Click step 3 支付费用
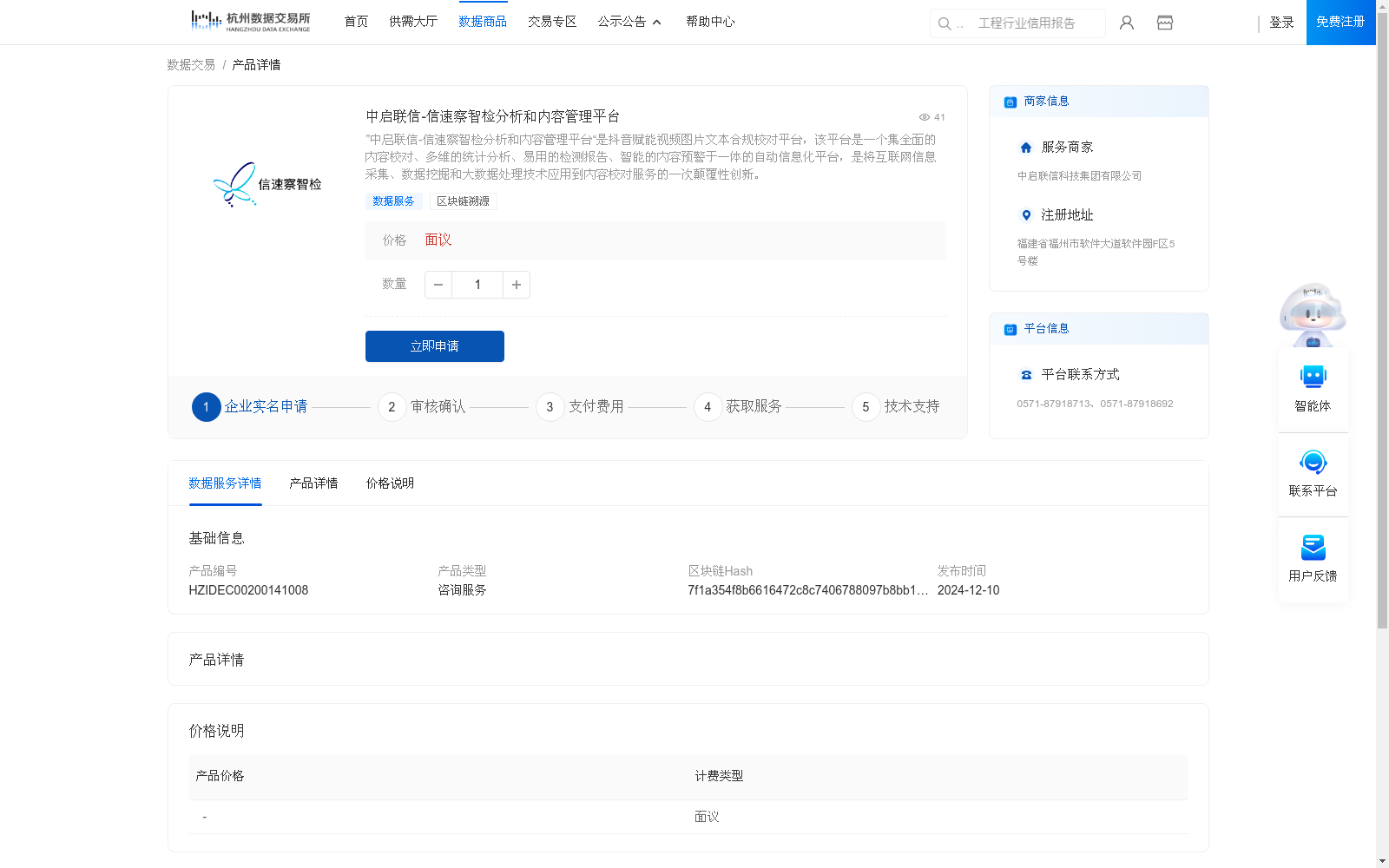1389x868 pixels. tap(580, 406)
